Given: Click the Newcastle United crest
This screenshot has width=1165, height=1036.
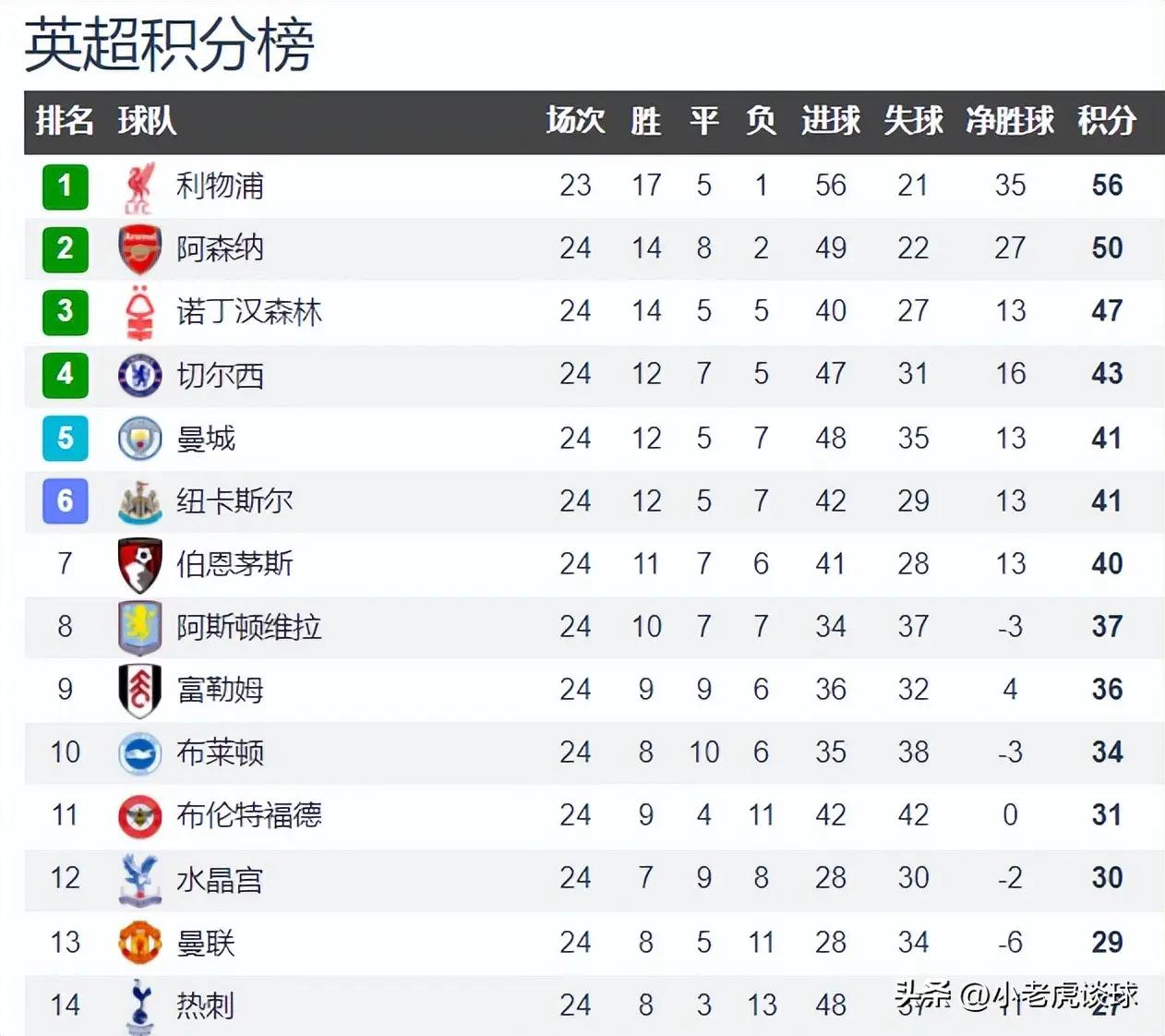Looking at the screenshot, I should (139, 501).
